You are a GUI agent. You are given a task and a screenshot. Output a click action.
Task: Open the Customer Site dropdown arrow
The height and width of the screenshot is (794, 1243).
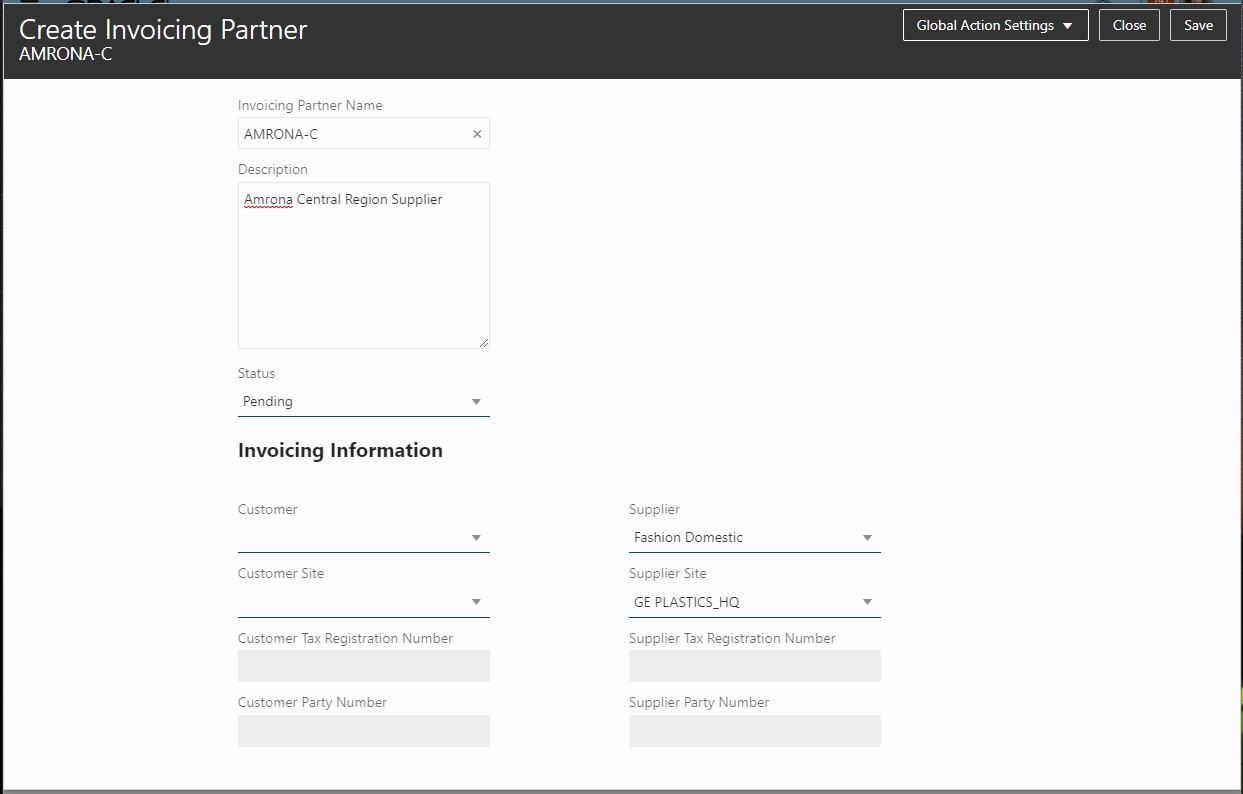[x=476, y=602]
